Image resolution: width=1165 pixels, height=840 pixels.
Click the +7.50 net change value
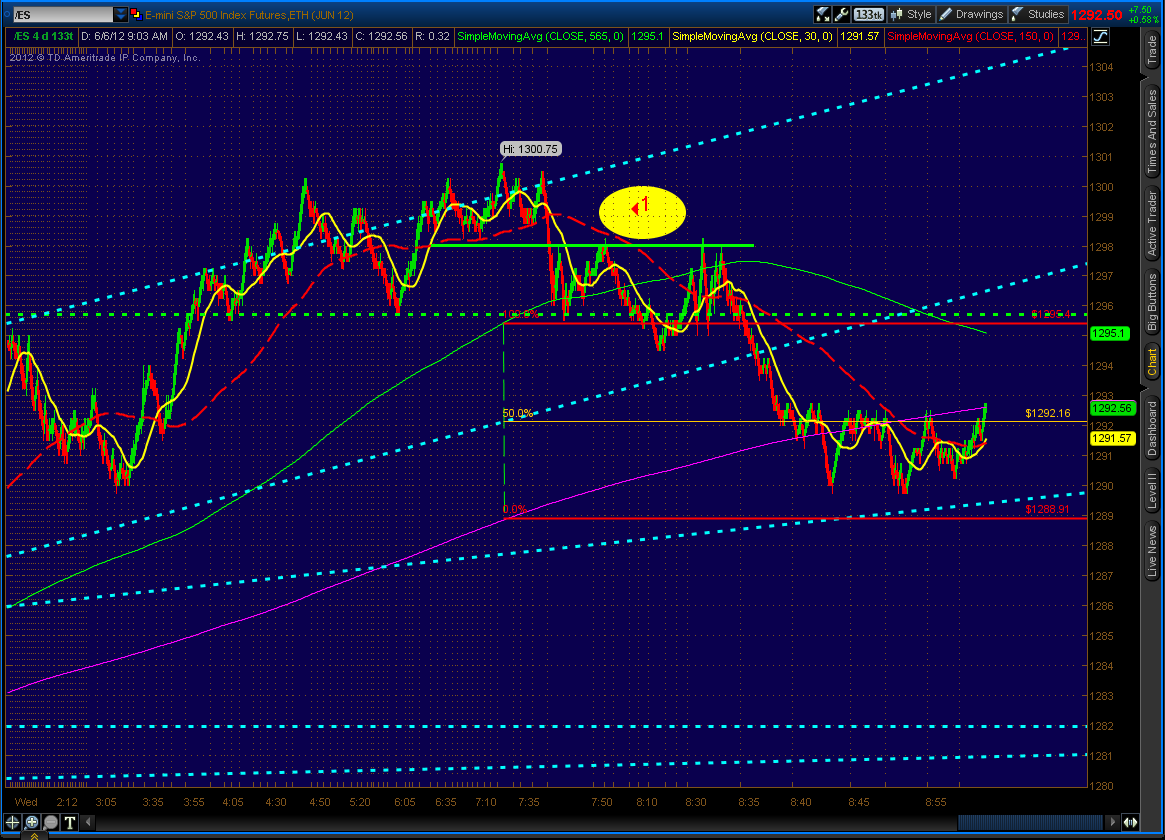(1140, 10)
